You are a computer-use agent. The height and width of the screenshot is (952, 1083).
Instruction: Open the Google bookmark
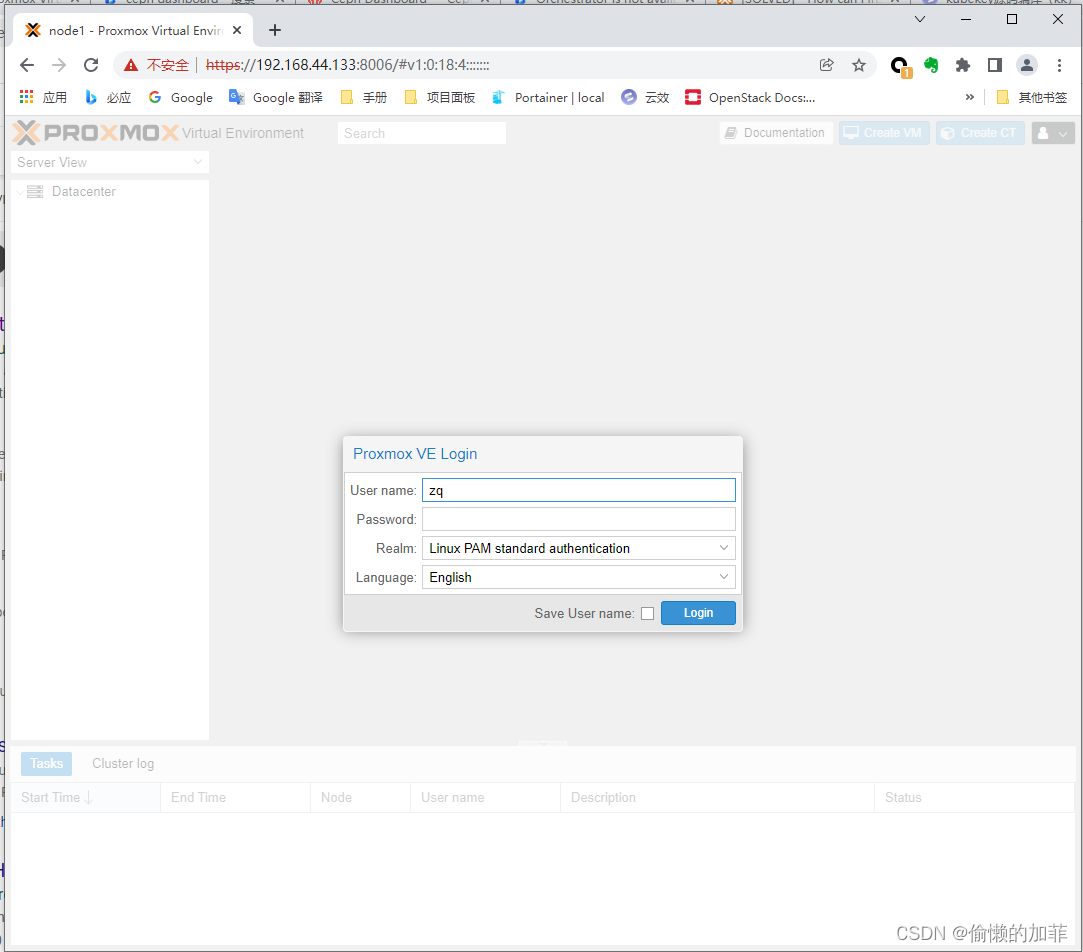(181, 97)
